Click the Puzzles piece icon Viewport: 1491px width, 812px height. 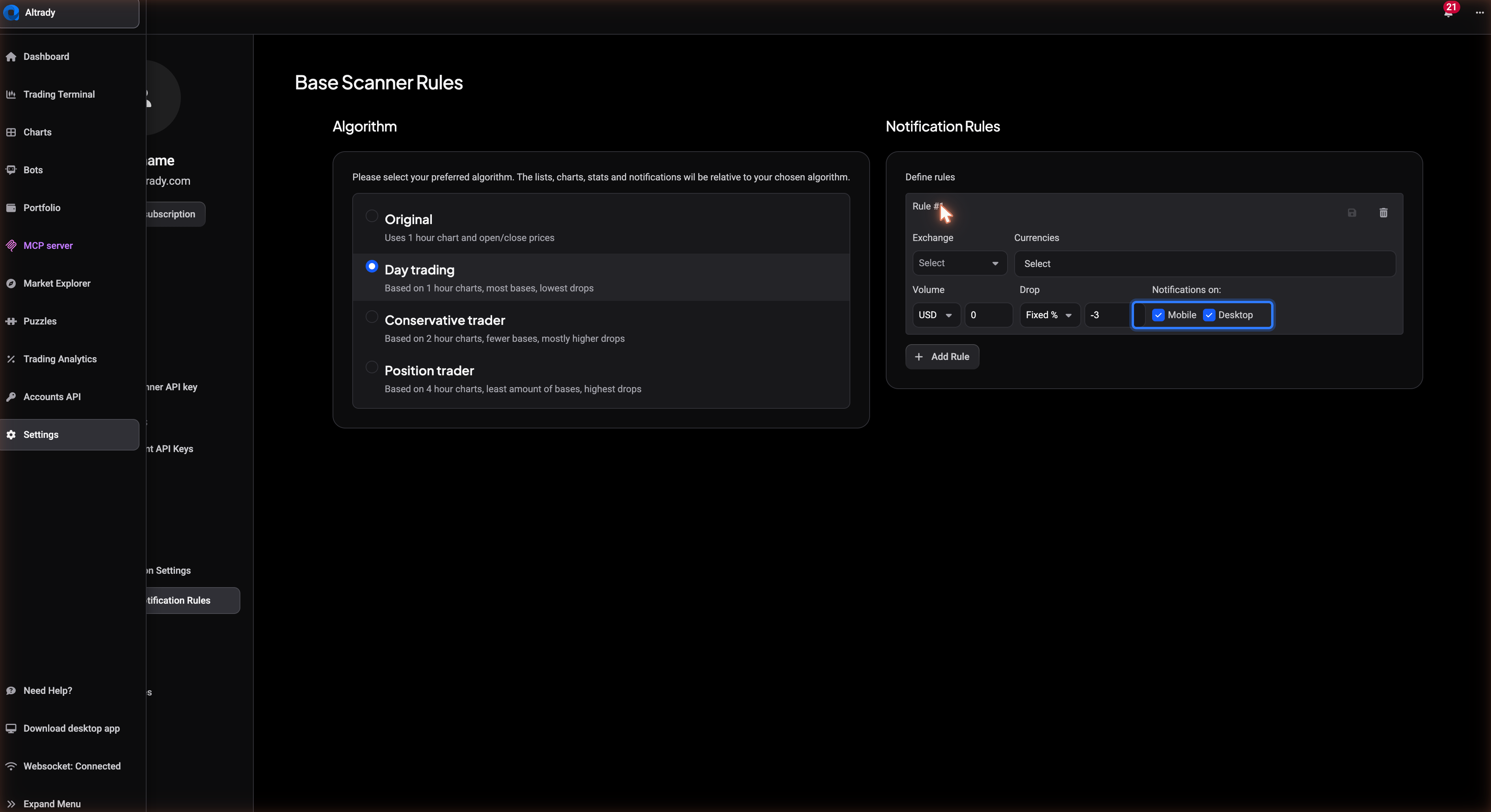pyautogui.click(x=11, y=321)
